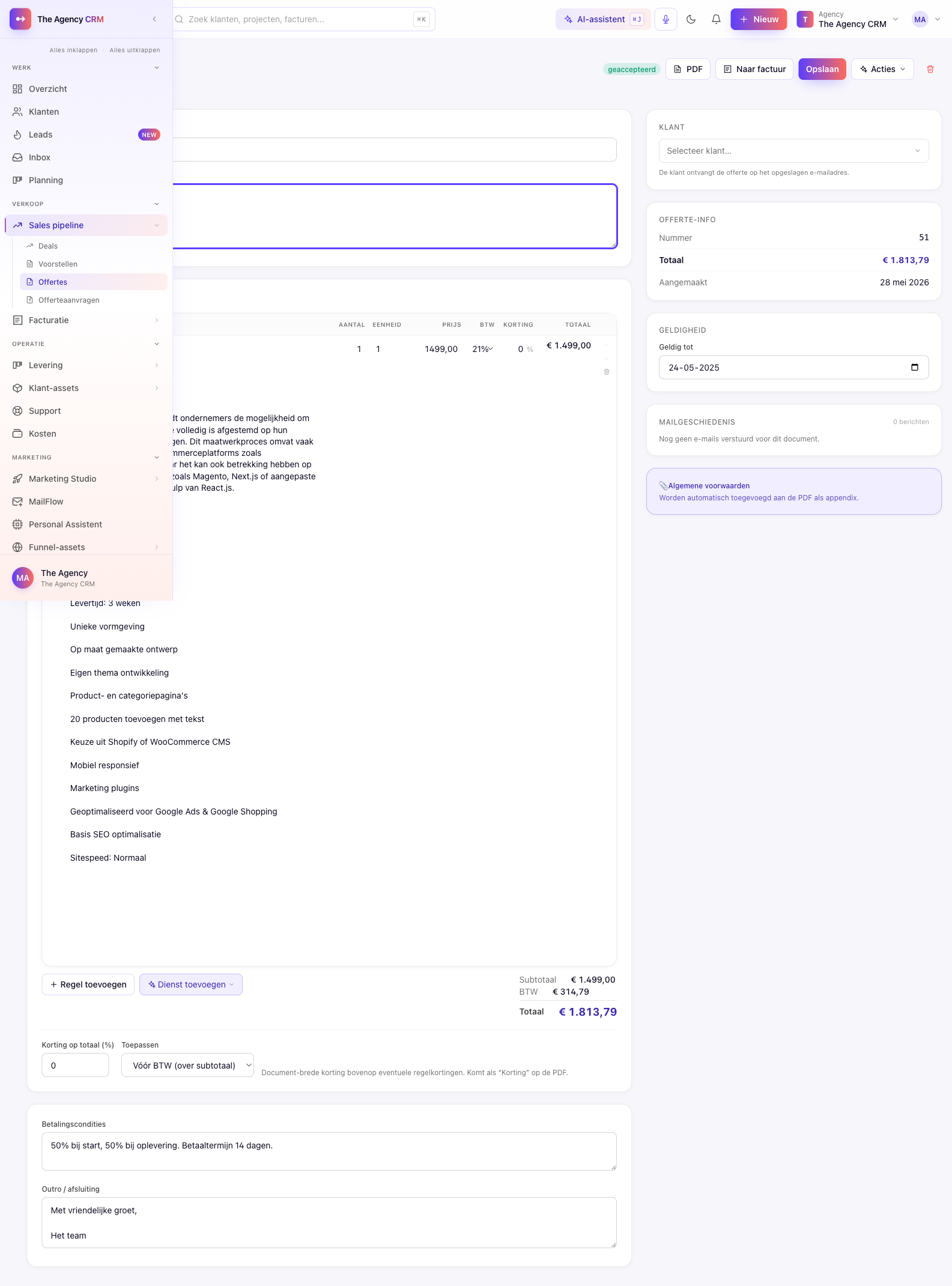Delete the quote with the red trash icon

[x=930, y=69]
